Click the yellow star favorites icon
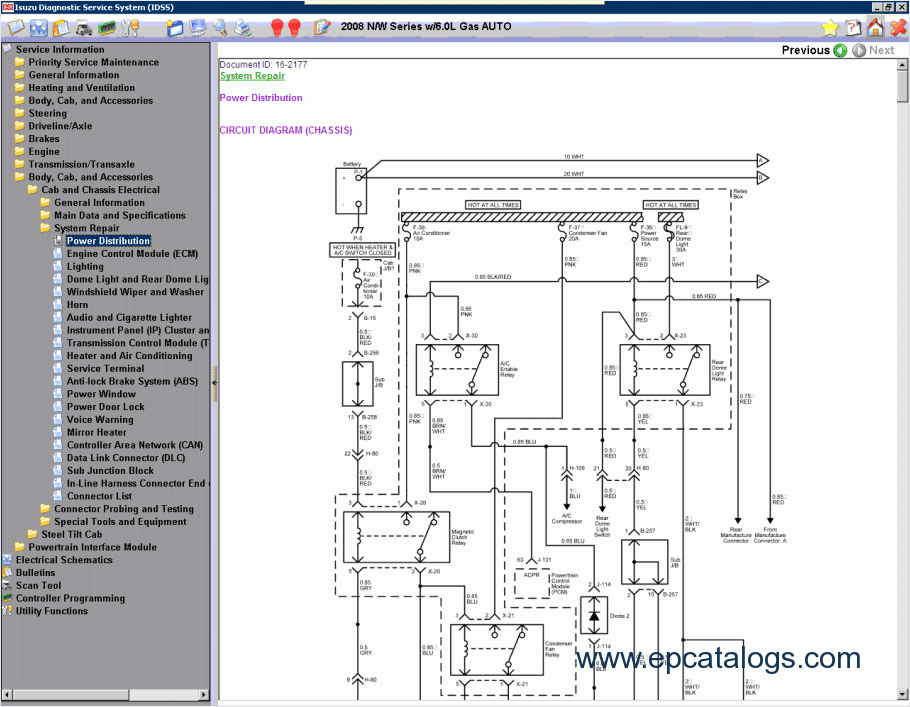 click(830, 28)
